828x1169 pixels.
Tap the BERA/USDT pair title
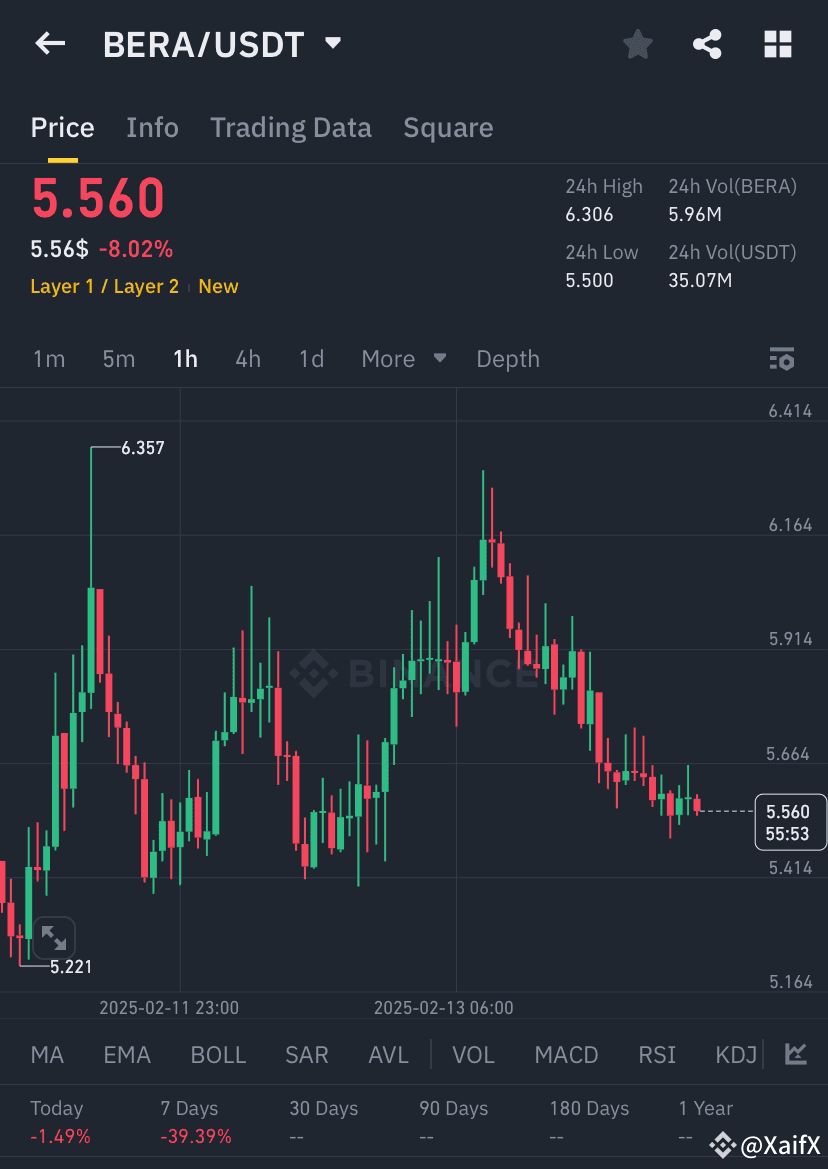[203, 45]
